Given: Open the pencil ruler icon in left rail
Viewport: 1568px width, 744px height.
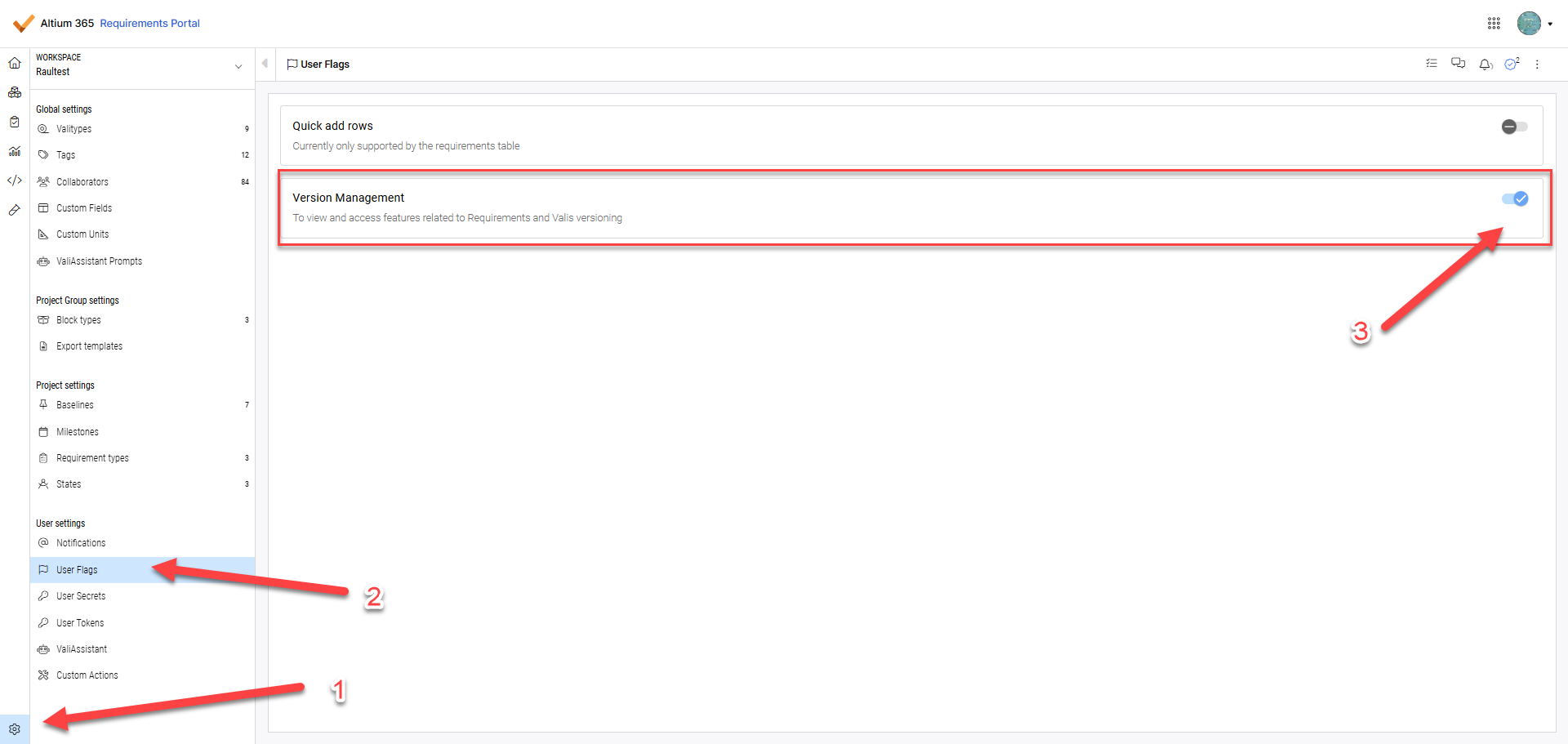Looking at the screenshot, I should click(15, 210).
